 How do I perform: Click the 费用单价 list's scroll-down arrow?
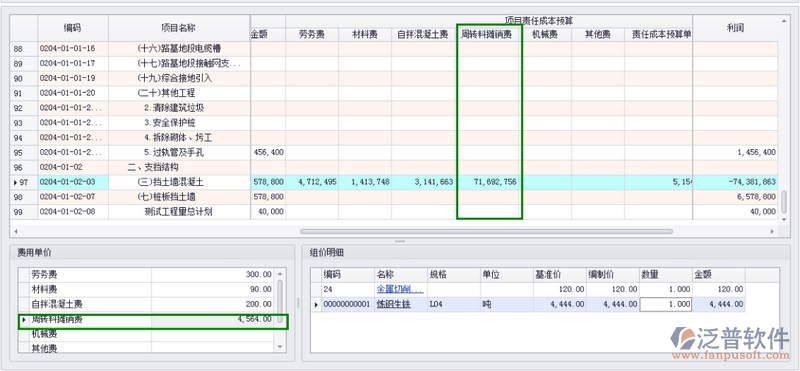pyautogui.click(x=280, y=347)
